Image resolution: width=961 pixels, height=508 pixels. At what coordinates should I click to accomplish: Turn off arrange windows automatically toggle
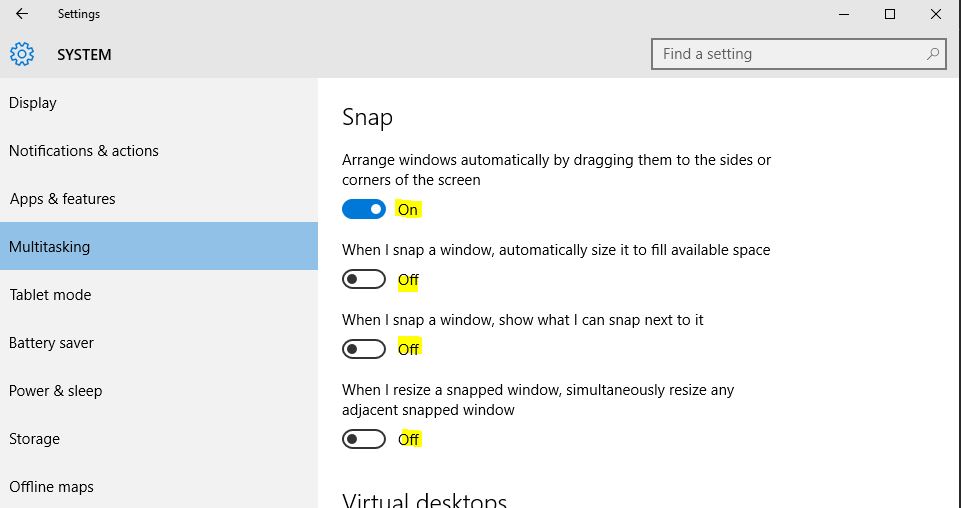pos(364,209)
